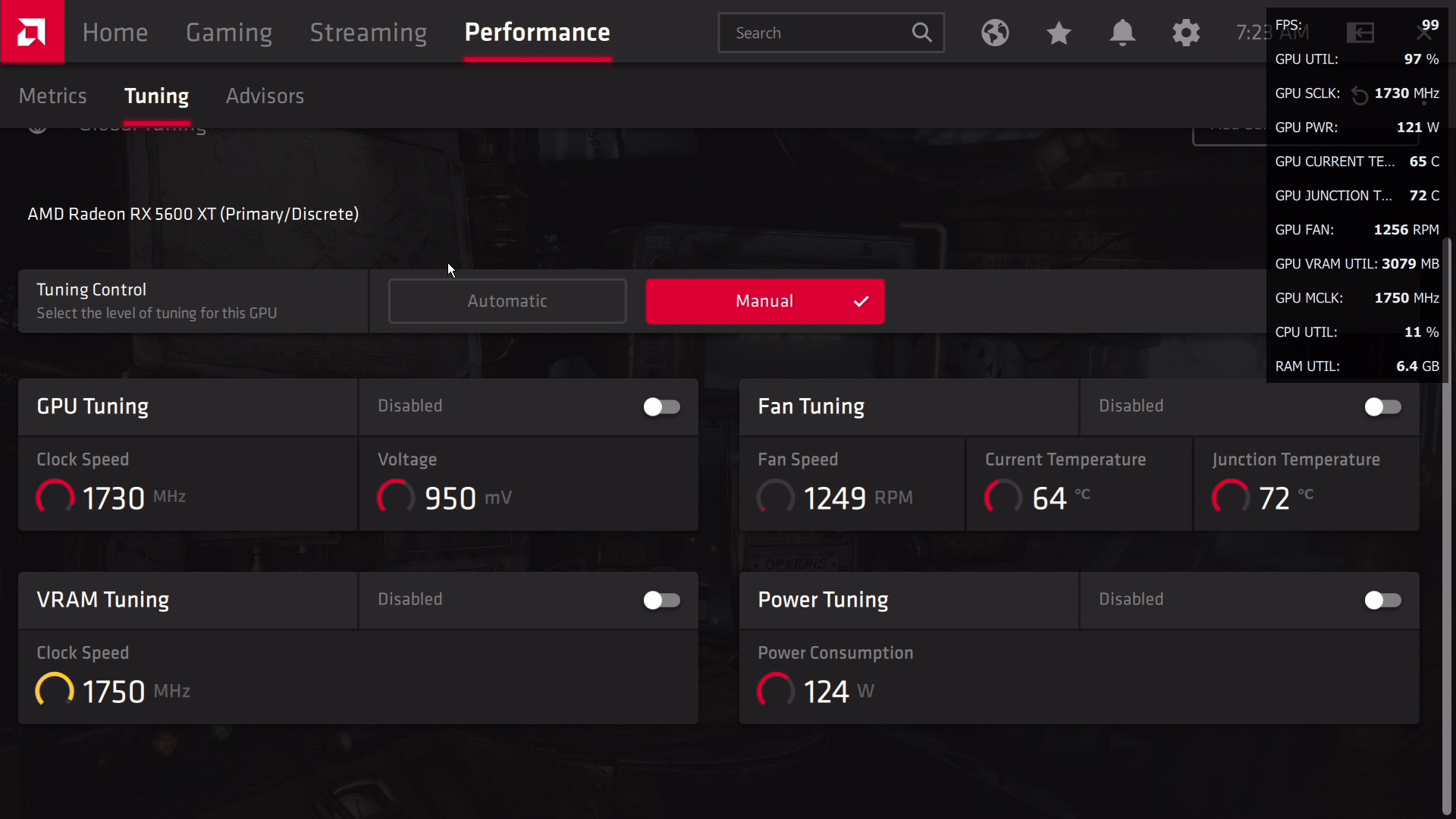This screenshot has height=819, width=1456.
Task: Click the overlay reset arrow icon
Action: [x=1360, y=96]
